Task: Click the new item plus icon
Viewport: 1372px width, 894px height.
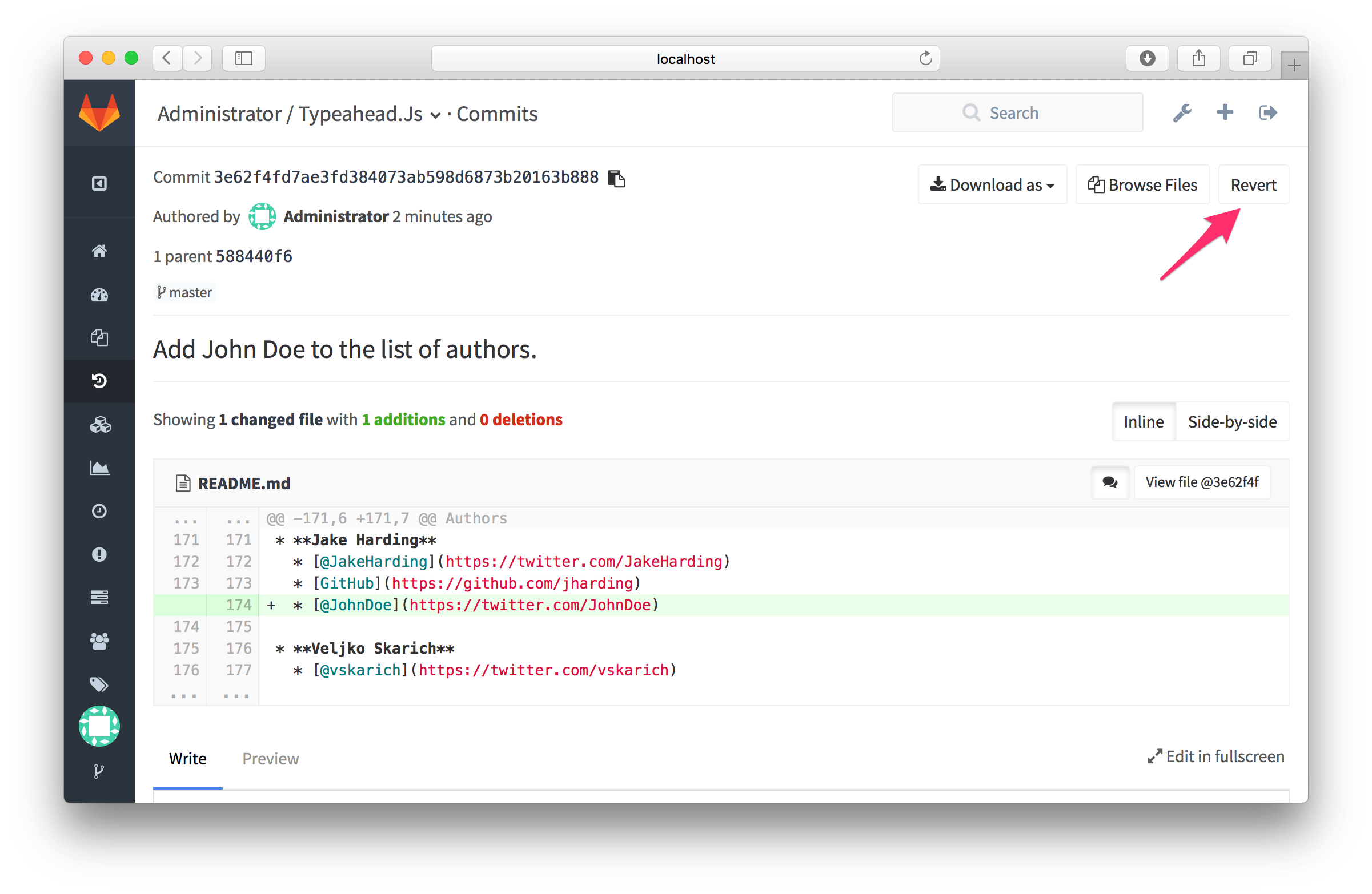Action: 1223,112
